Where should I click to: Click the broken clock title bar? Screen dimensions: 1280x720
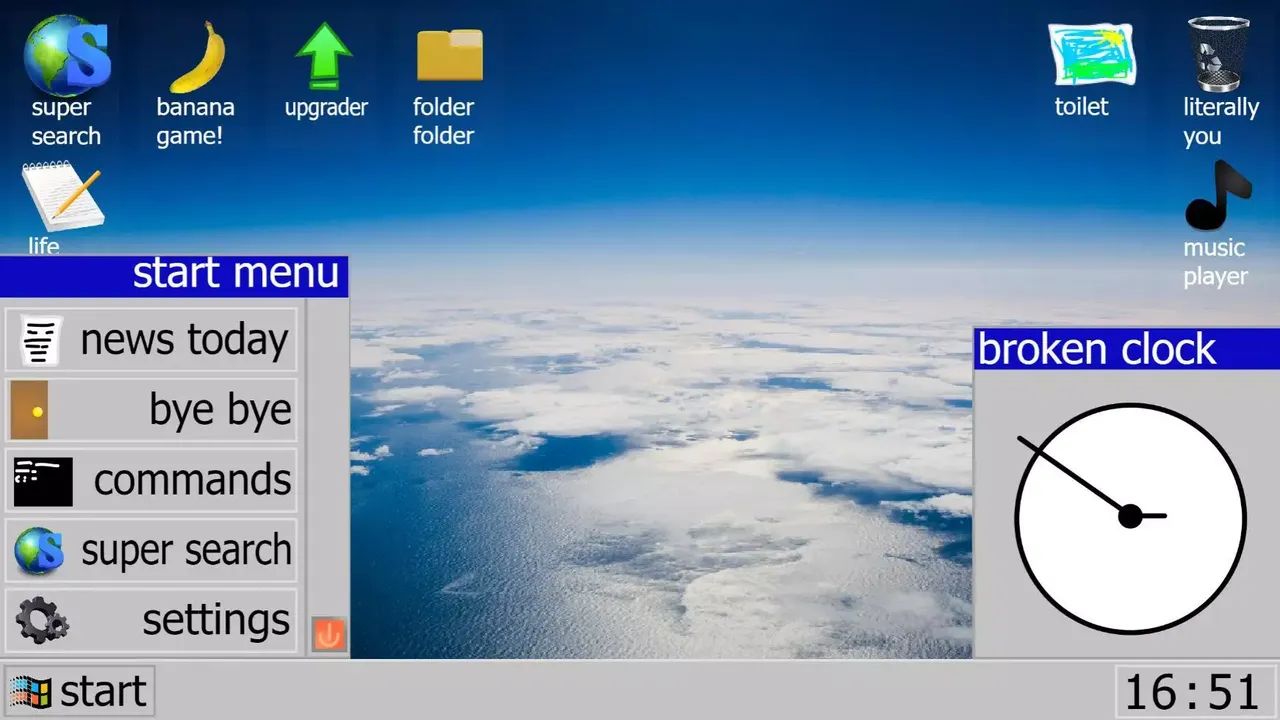(x=1126, y=349)
